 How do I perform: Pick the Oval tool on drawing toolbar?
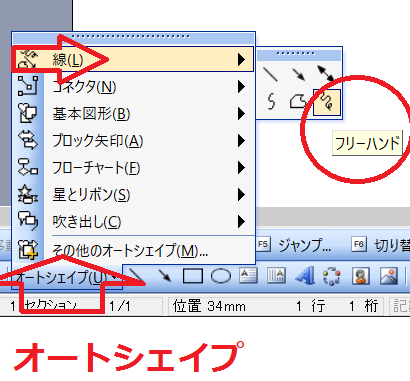tap(221, 276)
